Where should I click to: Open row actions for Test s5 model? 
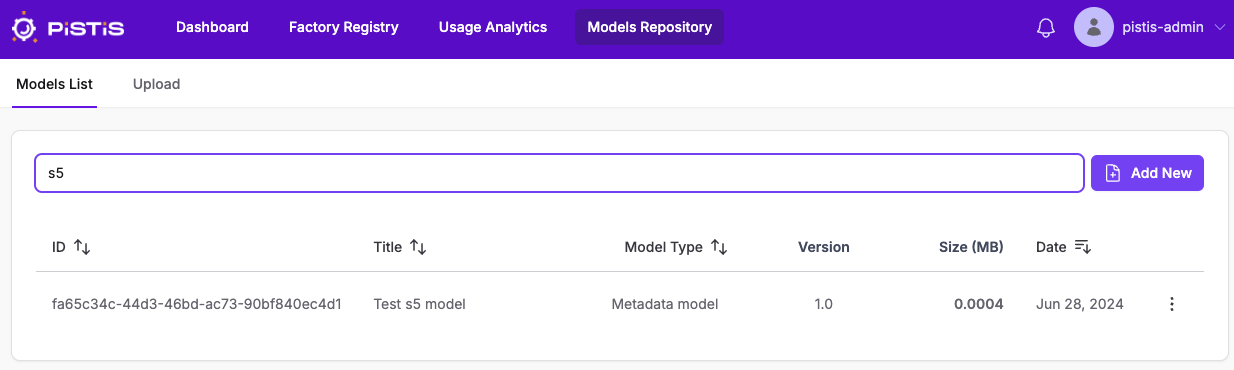click(x=1172, y=304)
